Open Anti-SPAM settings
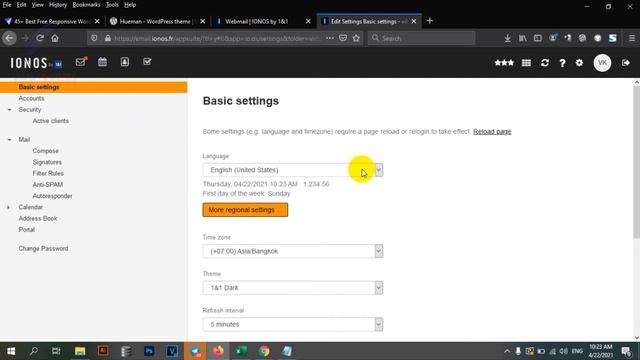 48,184
